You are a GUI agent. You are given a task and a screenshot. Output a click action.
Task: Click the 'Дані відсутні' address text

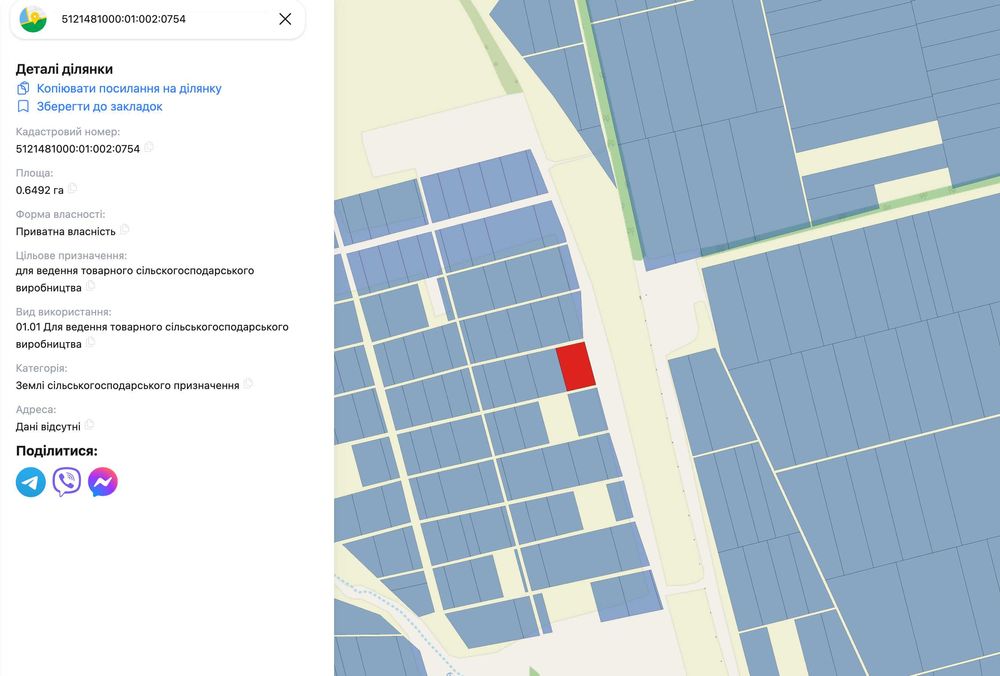[x=48, y=427]
